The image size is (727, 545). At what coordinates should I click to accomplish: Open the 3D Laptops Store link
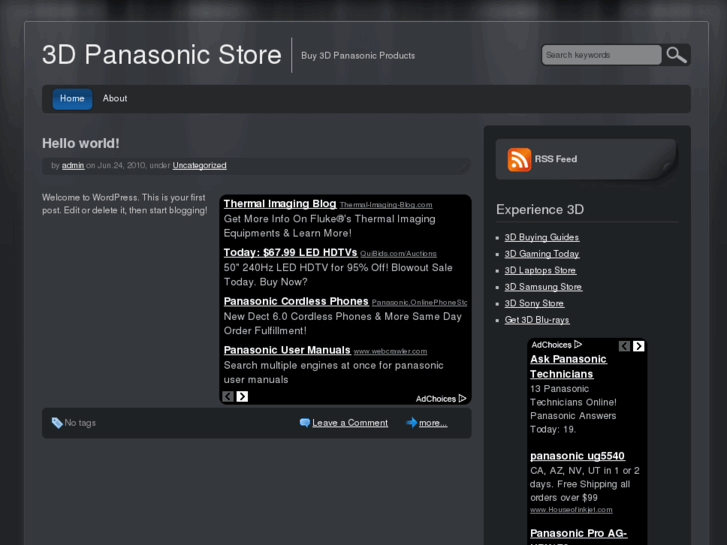click(540, 270)
